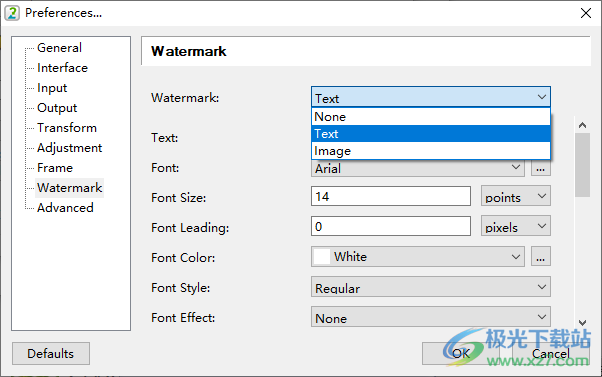
Task: Choose Text option in the Watermark list
Action: click(x=431, y=134)
